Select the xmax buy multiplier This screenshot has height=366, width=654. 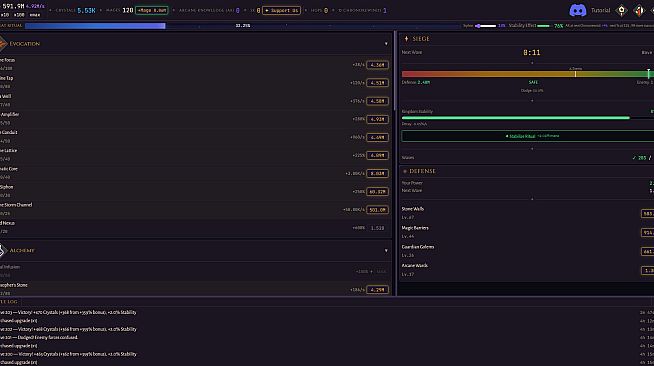[x=35, y=15]
